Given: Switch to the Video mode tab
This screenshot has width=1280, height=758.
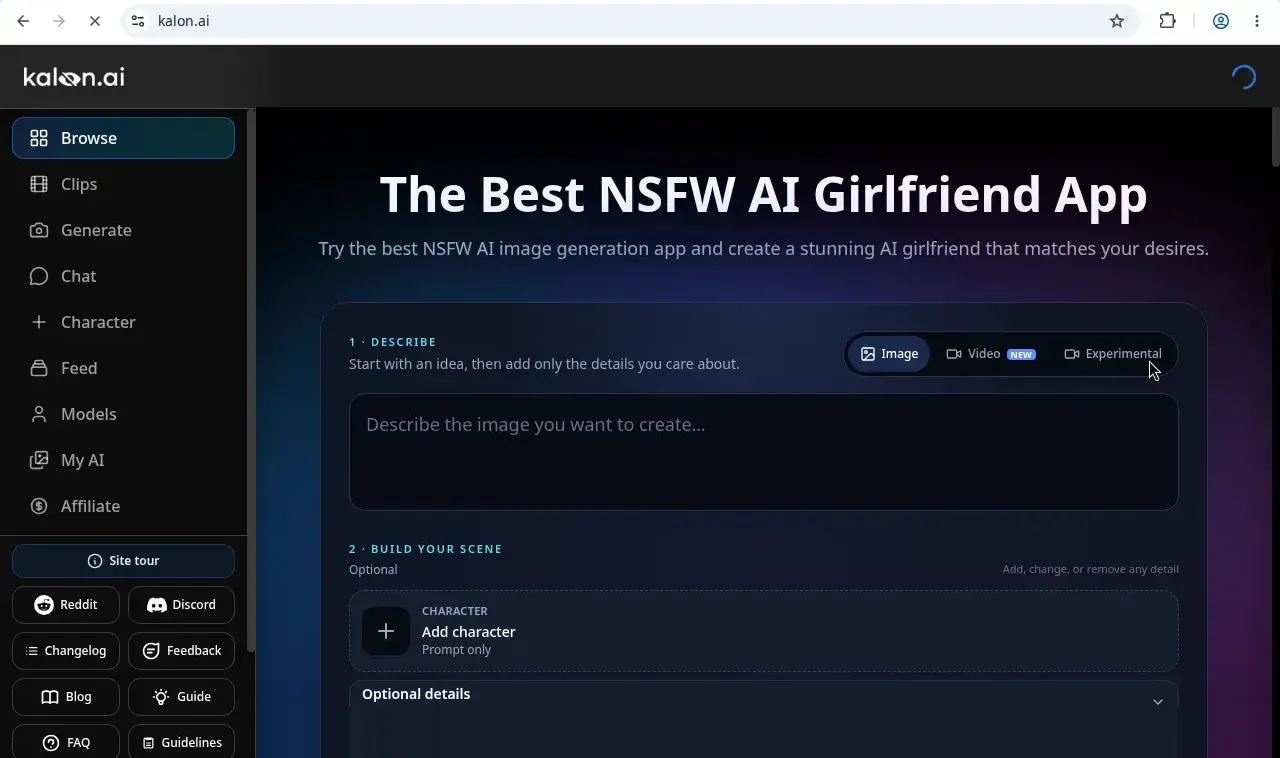Looking at the screenshot, I should pyautogui.click(x=990, y=354).
